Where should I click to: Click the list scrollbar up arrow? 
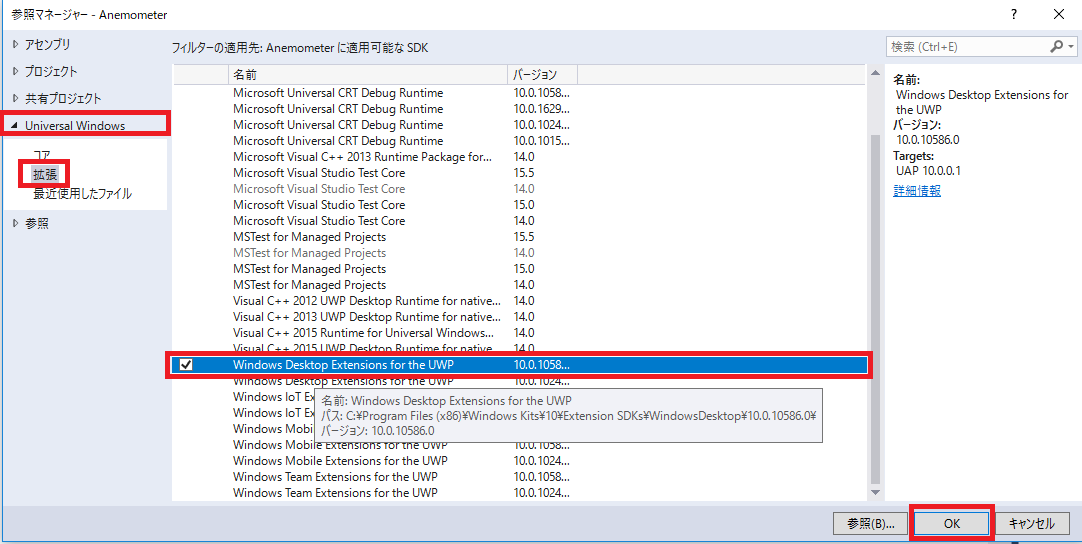point(876,73)
